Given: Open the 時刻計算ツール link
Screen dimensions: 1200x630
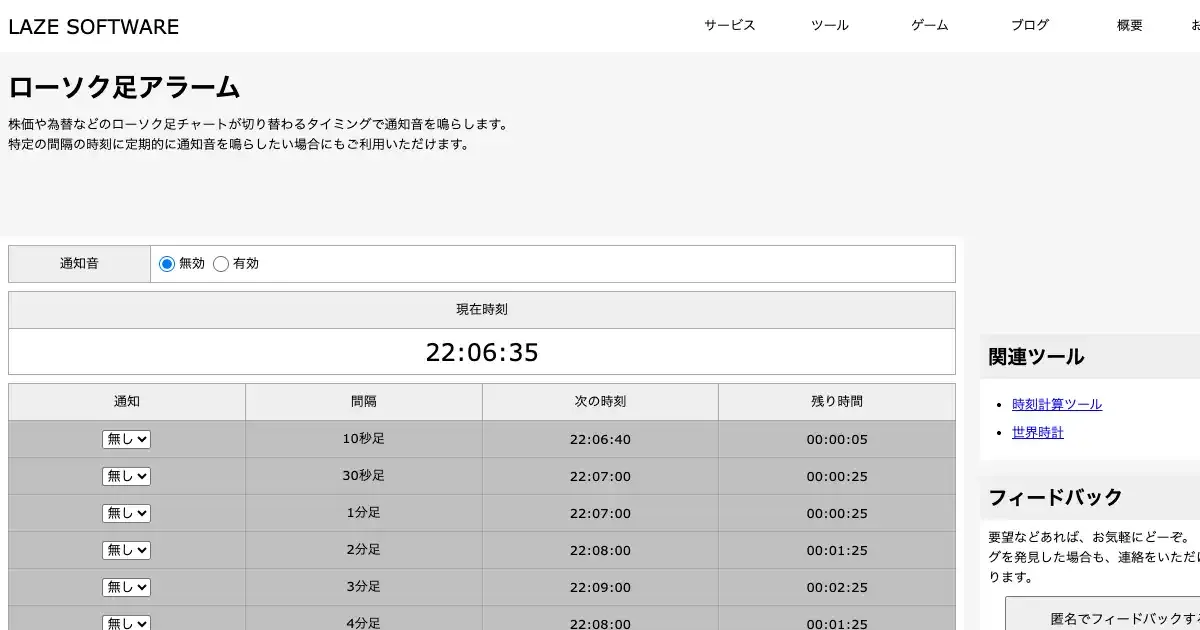Looking at the screenshot, I should click(1056, 405).
